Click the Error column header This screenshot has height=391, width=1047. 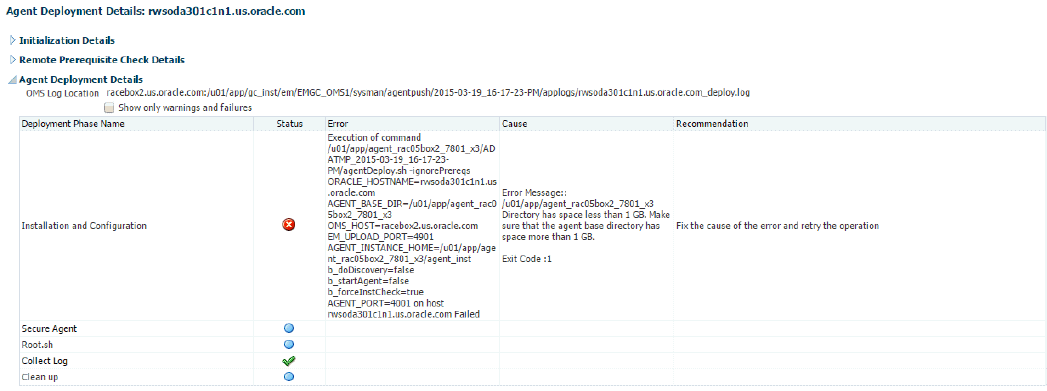tap(412, 124)
